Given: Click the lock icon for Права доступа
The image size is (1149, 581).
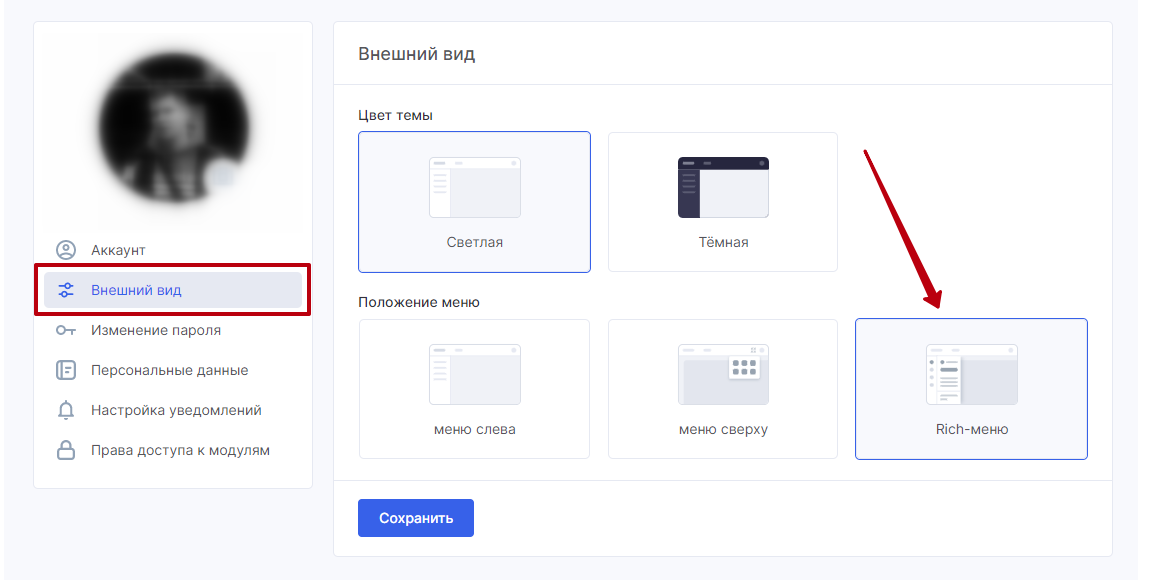Looking at the screenshot, I should (66, 450).
